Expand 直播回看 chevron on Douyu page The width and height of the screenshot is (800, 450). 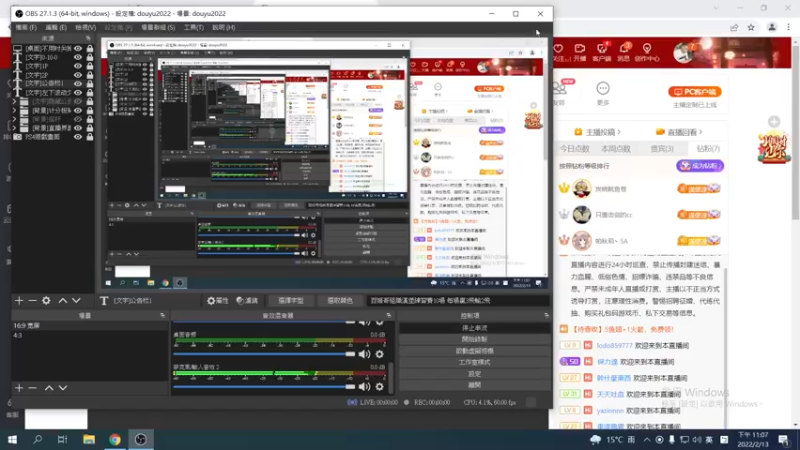point(701,132)
